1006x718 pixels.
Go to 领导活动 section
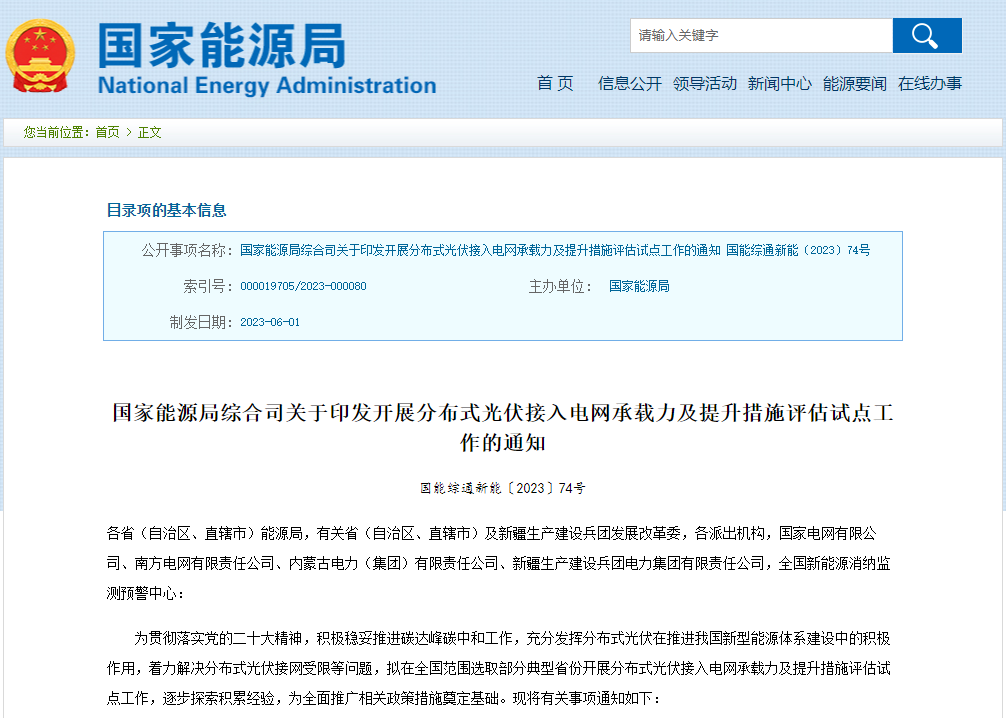(704, 84)
